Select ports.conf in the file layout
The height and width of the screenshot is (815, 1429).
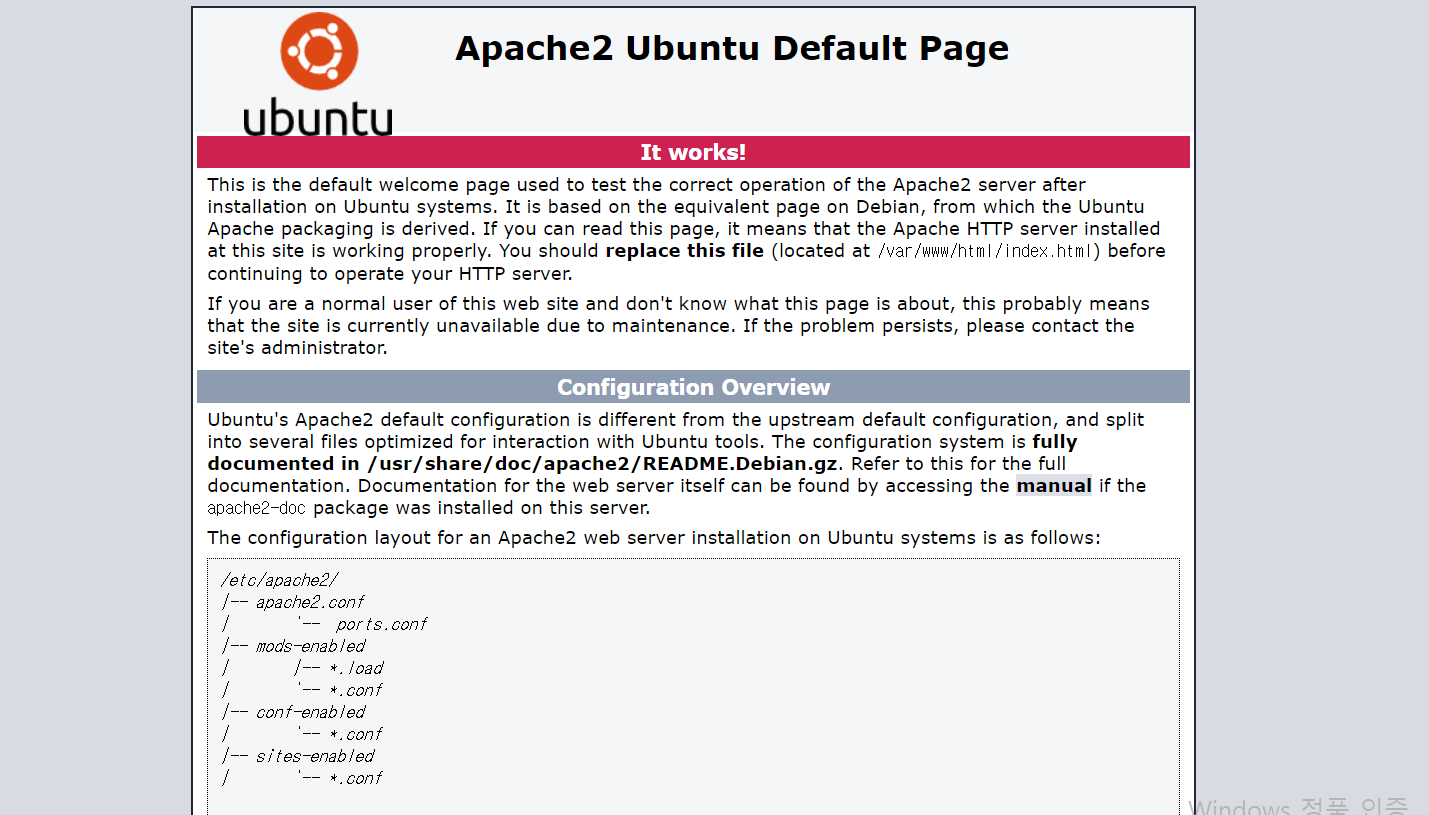coord(383,623)
